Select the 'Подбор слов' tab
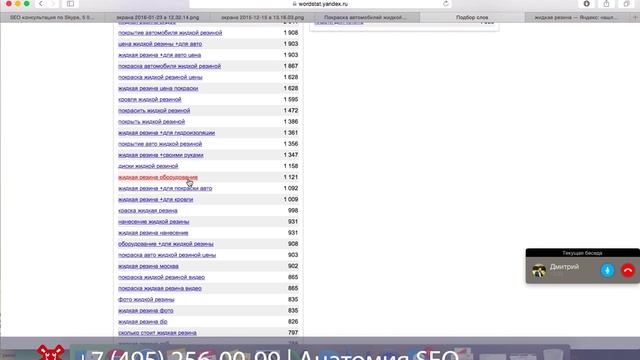The height and width of the screenshot is (360, 640). 472,17
